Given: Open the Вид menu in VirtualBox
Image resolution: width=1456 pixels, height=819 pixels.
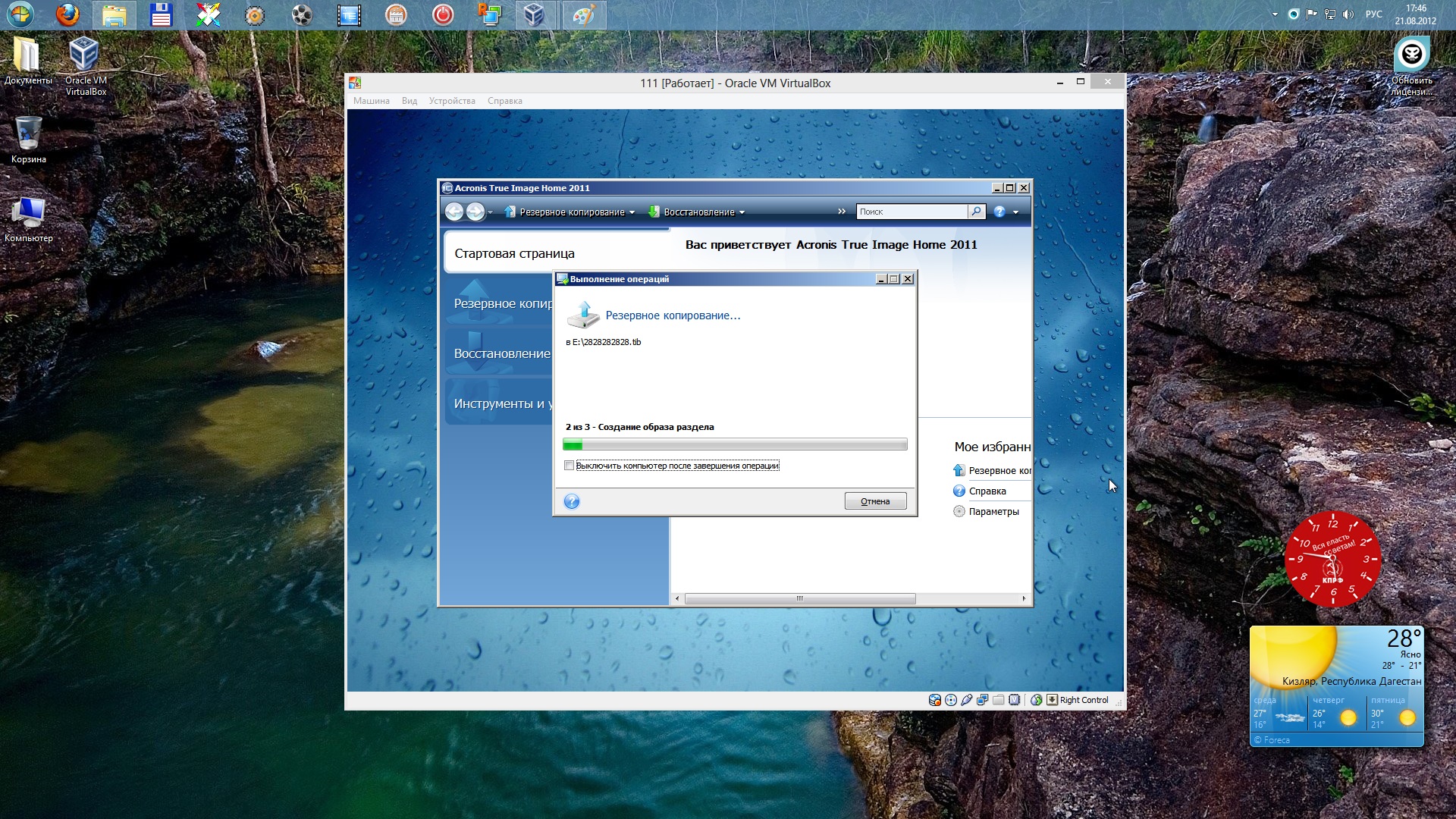Looking at the screenshot, I should pos(409,101).
